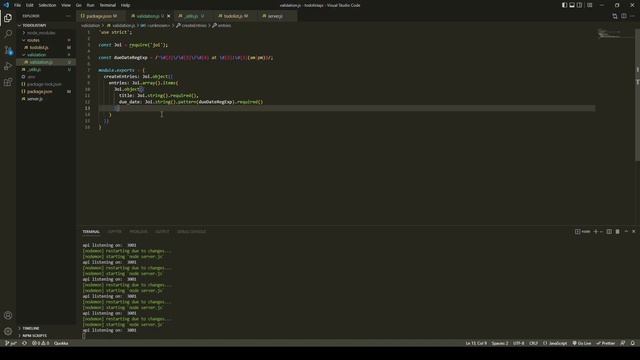Image resolution: width=640 pixels, height=360 pixels.
Task: Split the terminal panel
Action: click(609, 231)
